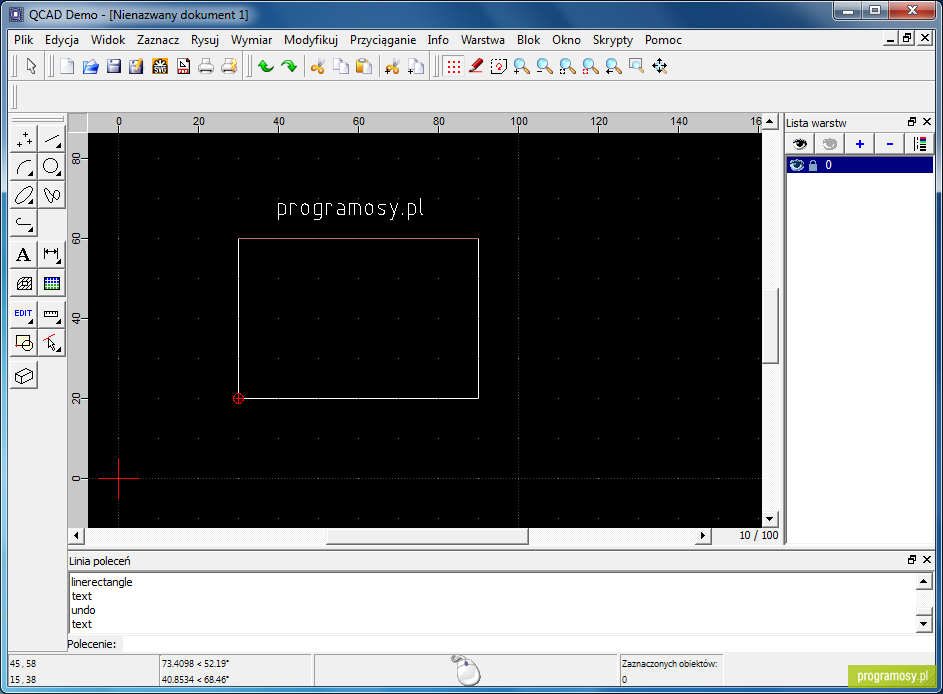This screenshot has width=943, height=694.
Task: Open the Rysuj menu
Action: point(204,40)
